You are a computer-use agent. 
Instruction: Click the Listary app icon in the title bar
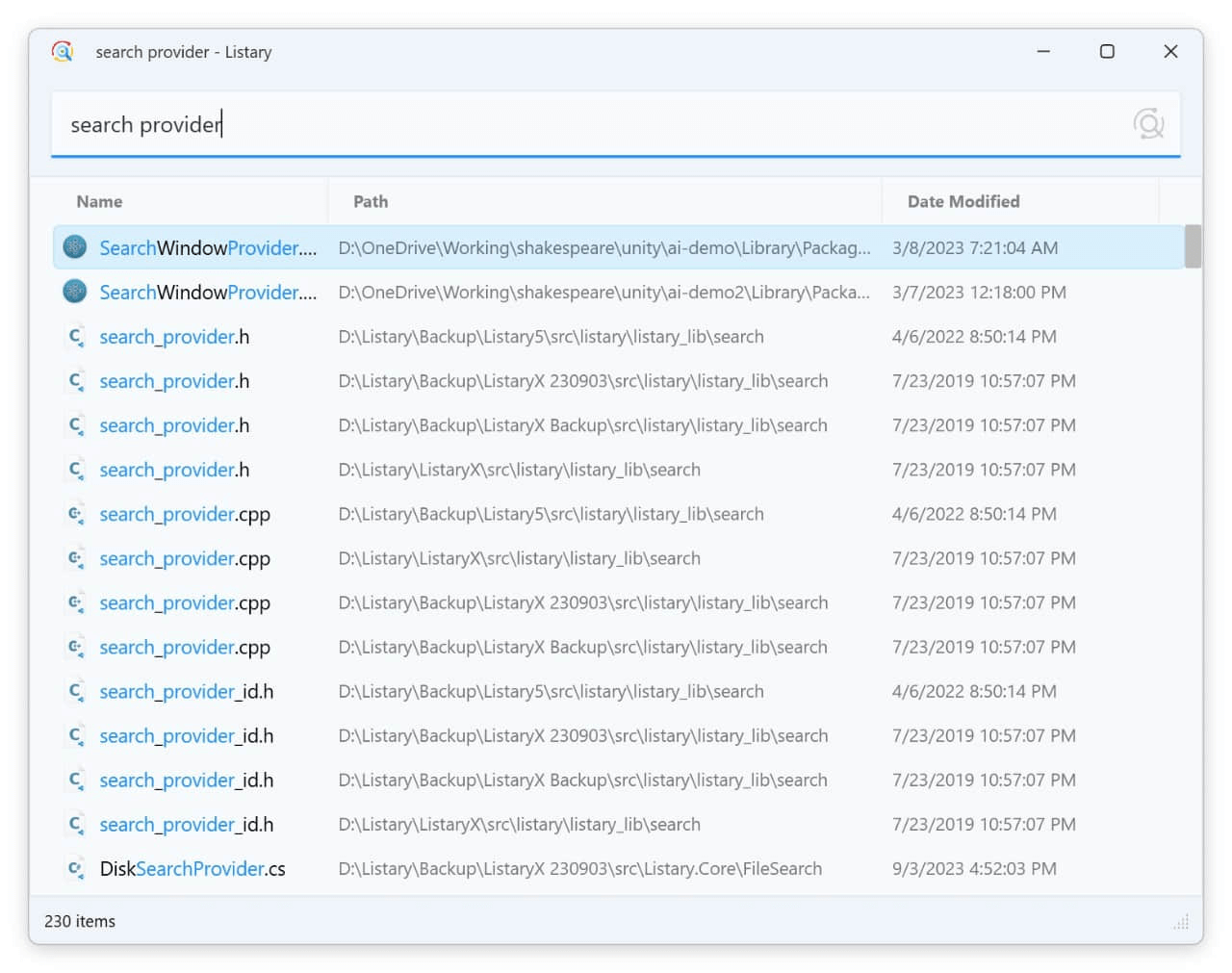pos(63,52)
